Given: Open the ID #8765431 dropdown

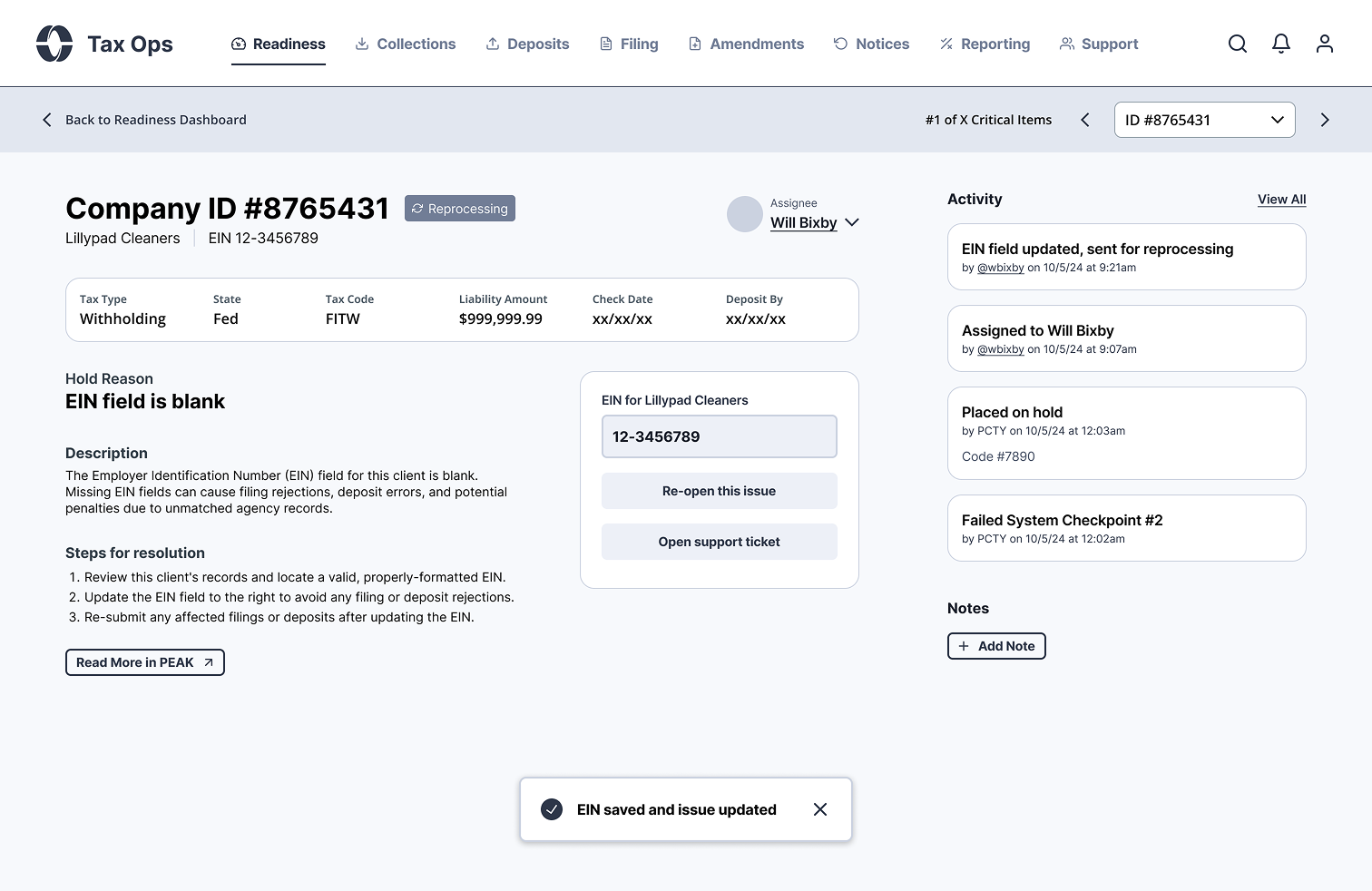Looking at the screenshot, I should pyautogui.click(x=1204, y=120).
